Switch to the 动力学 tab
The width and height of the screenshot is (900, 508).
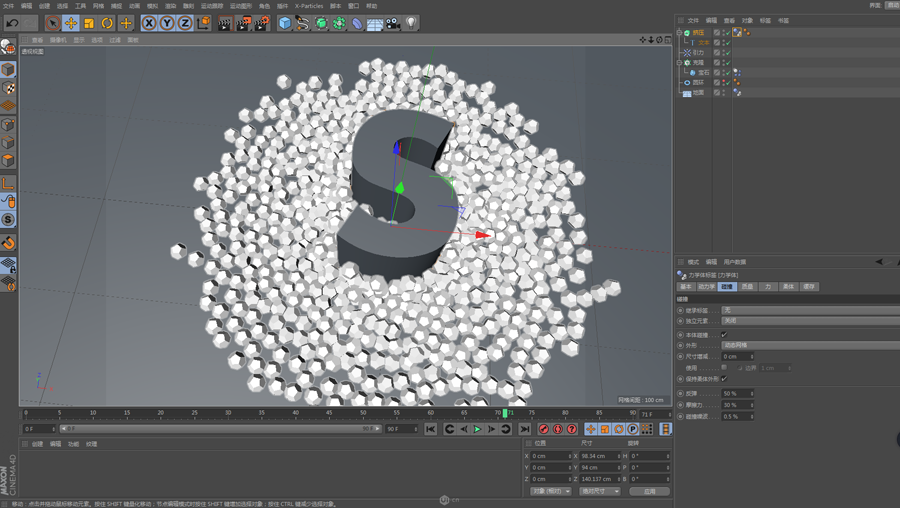(x=706, y=286)
